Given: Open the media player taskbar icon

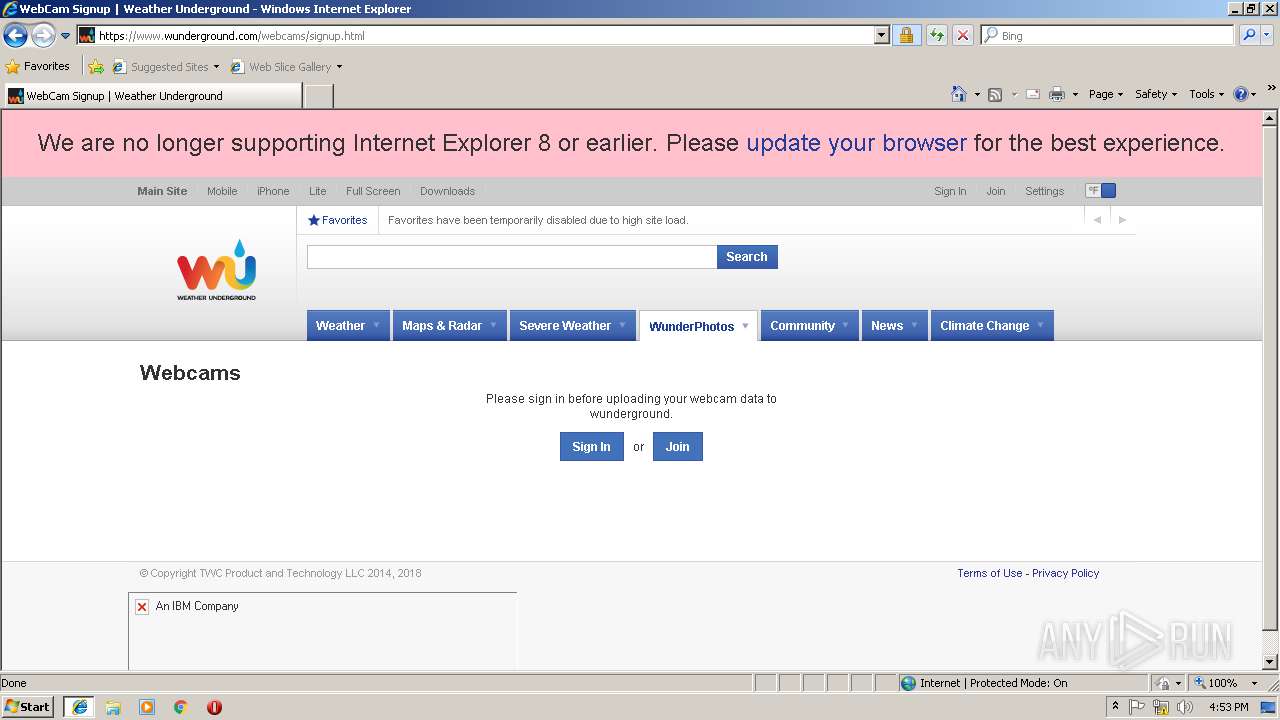Looking at the screenshot, I should coord(147,707).
